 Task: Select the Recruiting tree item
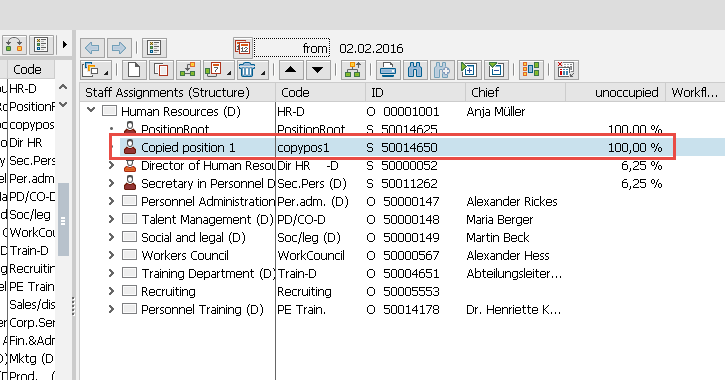click(x=168, y=291)
